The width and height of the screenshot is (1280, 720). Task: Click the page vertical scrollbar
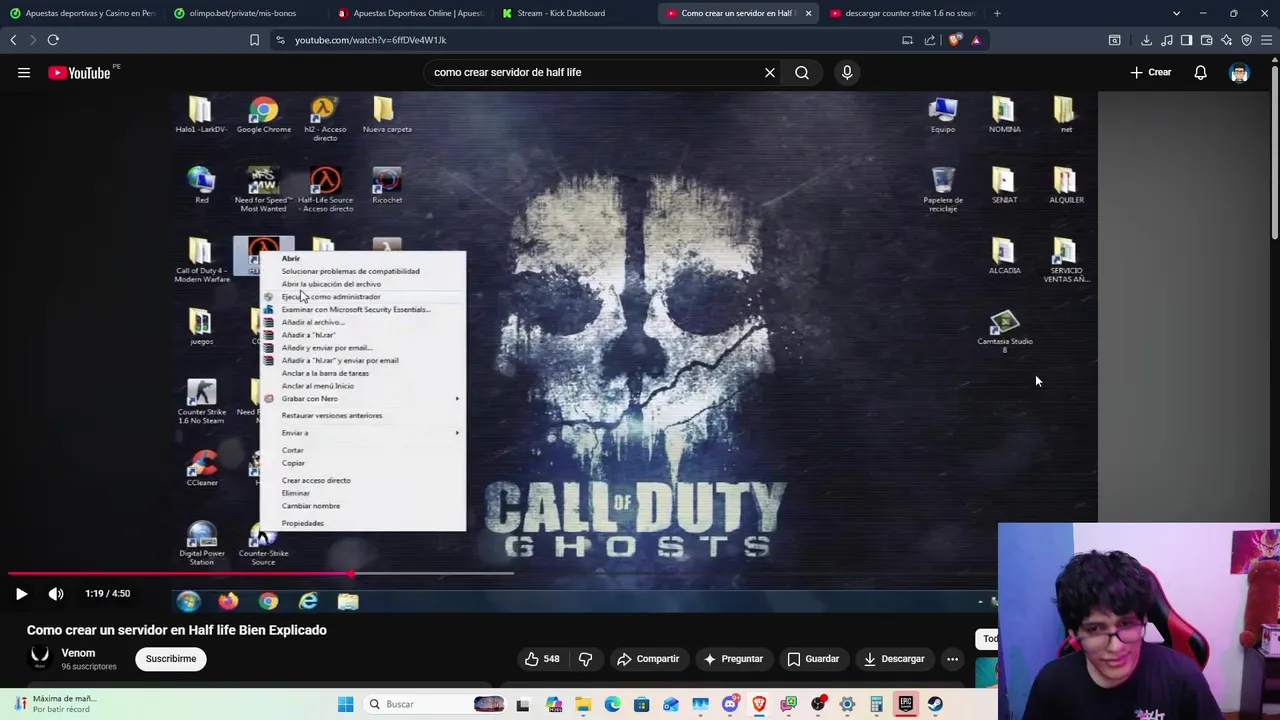tap(1274, 150)
